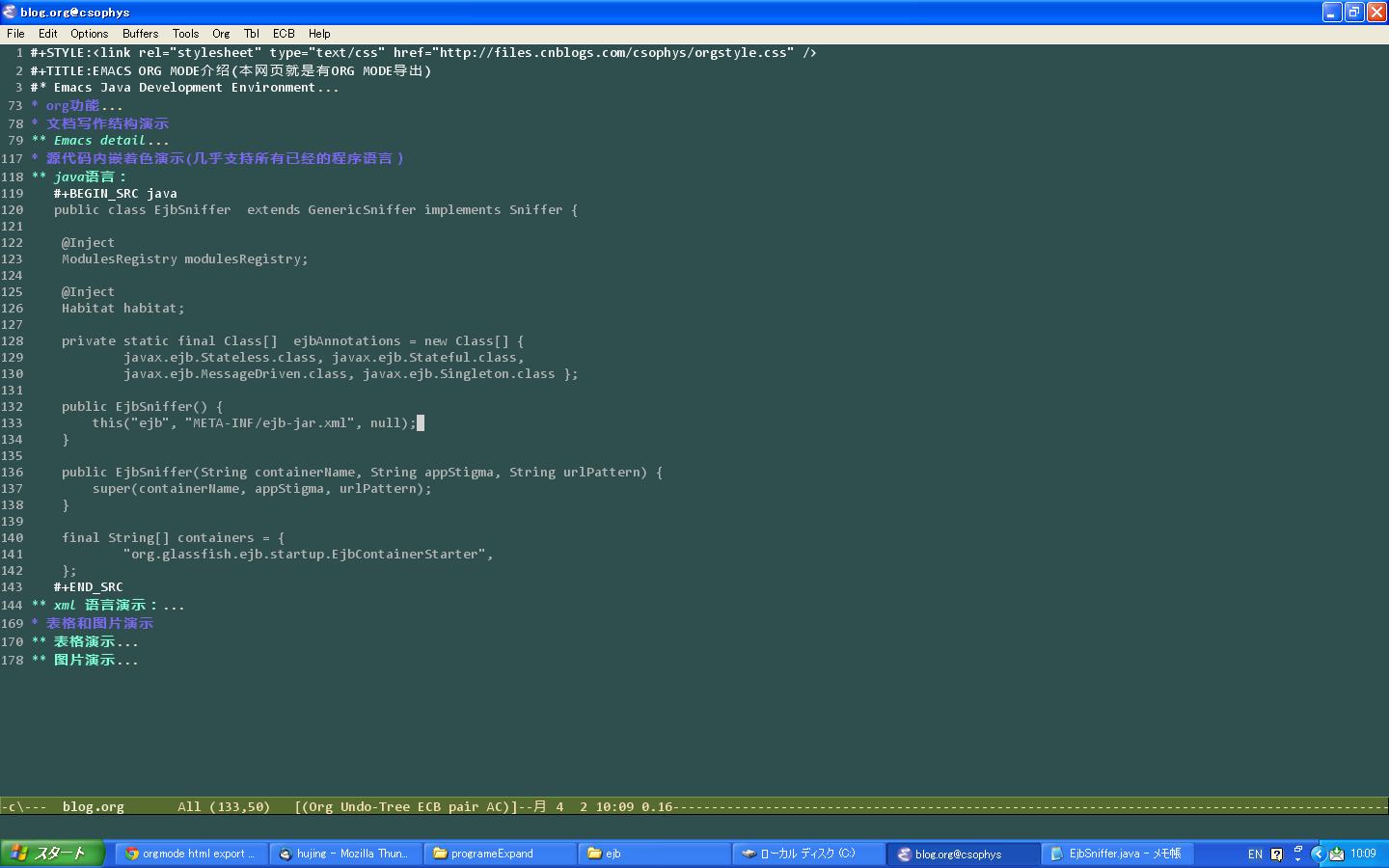Image resolution: width=1389 pixels, height=868 pixels.
Task: Click the '#+END_SRC' line
Action: point(88,586)
